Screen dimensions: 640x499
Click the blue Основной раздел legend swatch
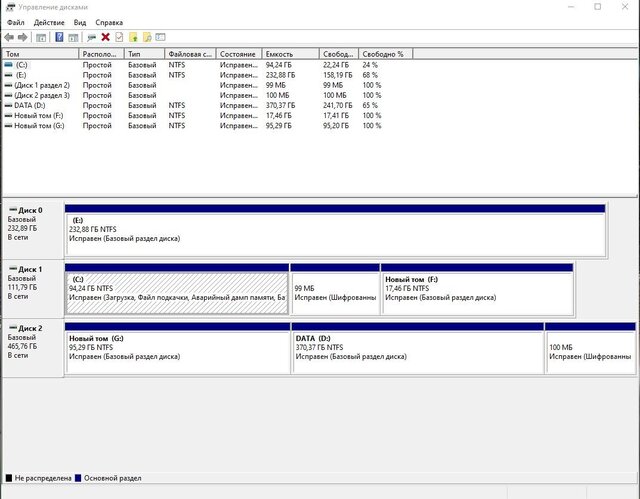pyautogui.click(x=80, y=479)
